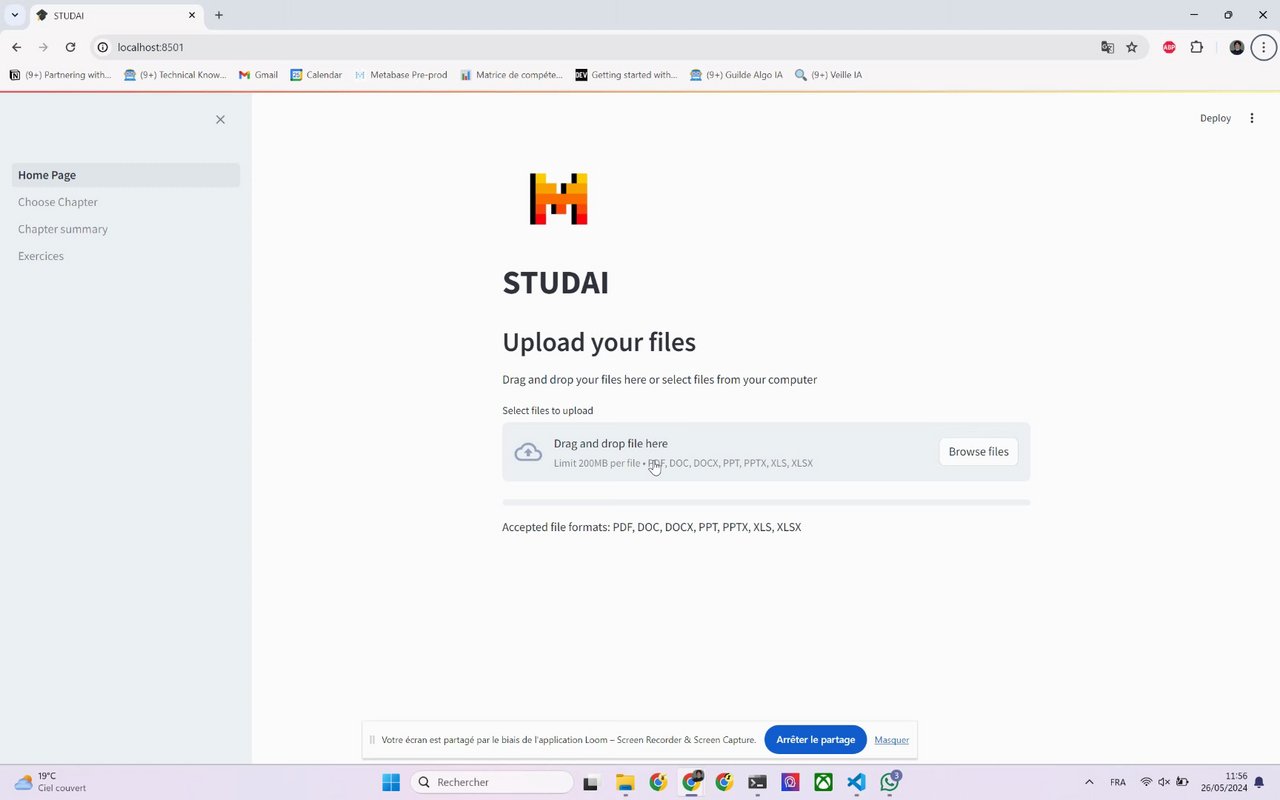Open the Adblock Plus extension icon

(1169, 47)
